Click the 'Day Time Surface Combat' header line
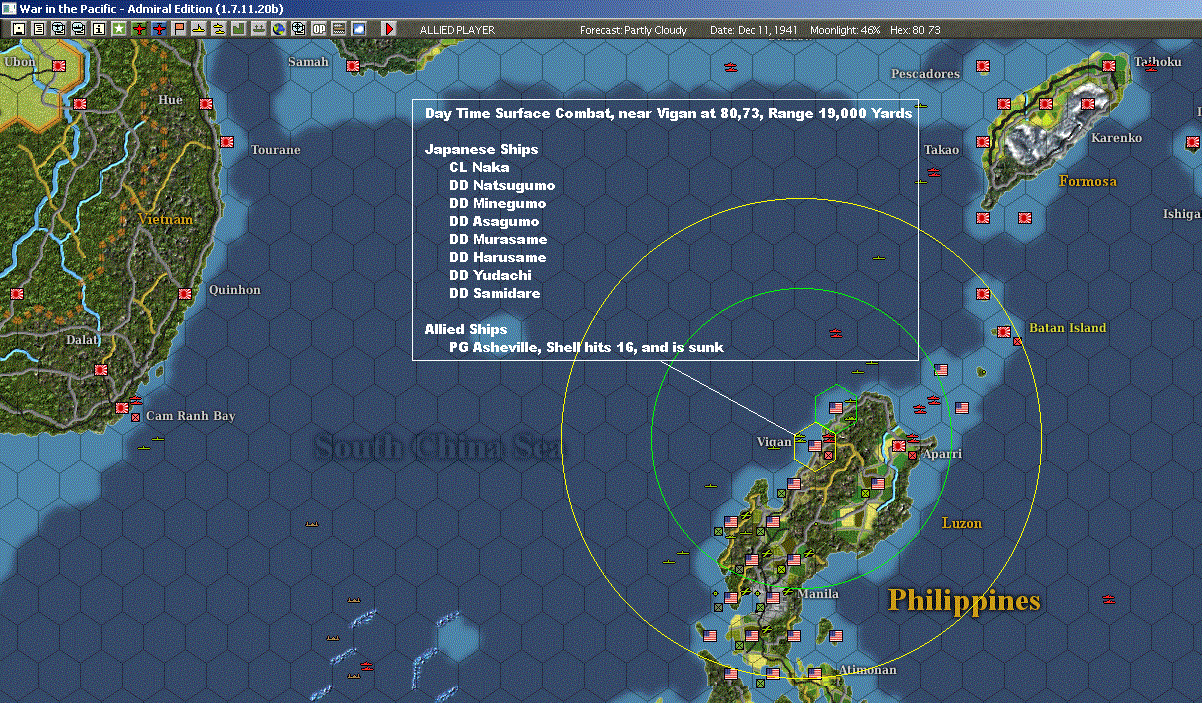 click(x=668, y=113)
